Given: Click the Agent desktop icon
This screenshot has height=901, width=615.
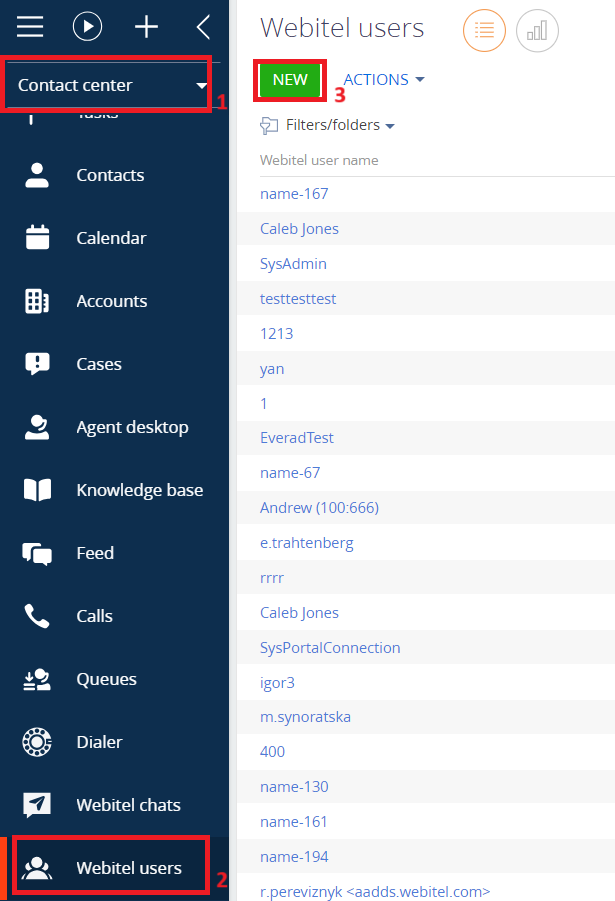Looking at the screenshot, I should click(37, 427).
